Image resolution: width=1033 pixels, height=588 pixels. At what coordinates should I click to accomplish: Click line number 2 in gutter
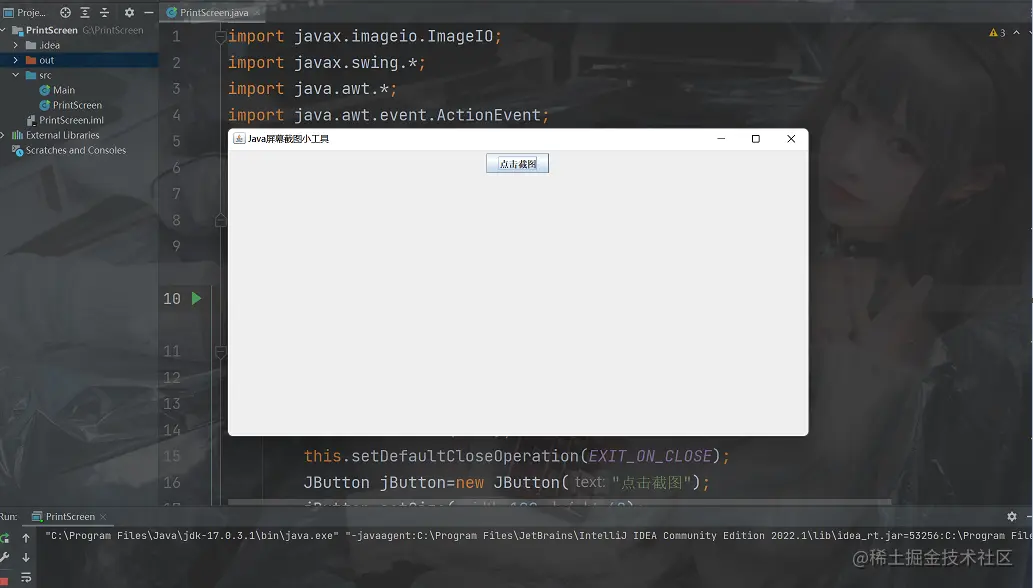click(177, 63)
